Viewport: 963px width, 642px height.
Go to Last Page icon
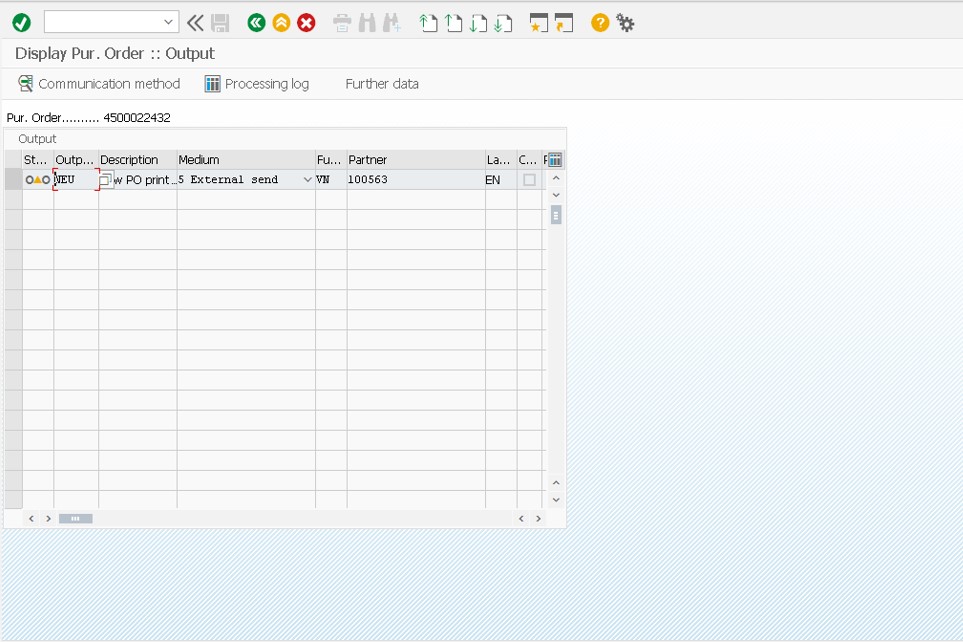503,23
